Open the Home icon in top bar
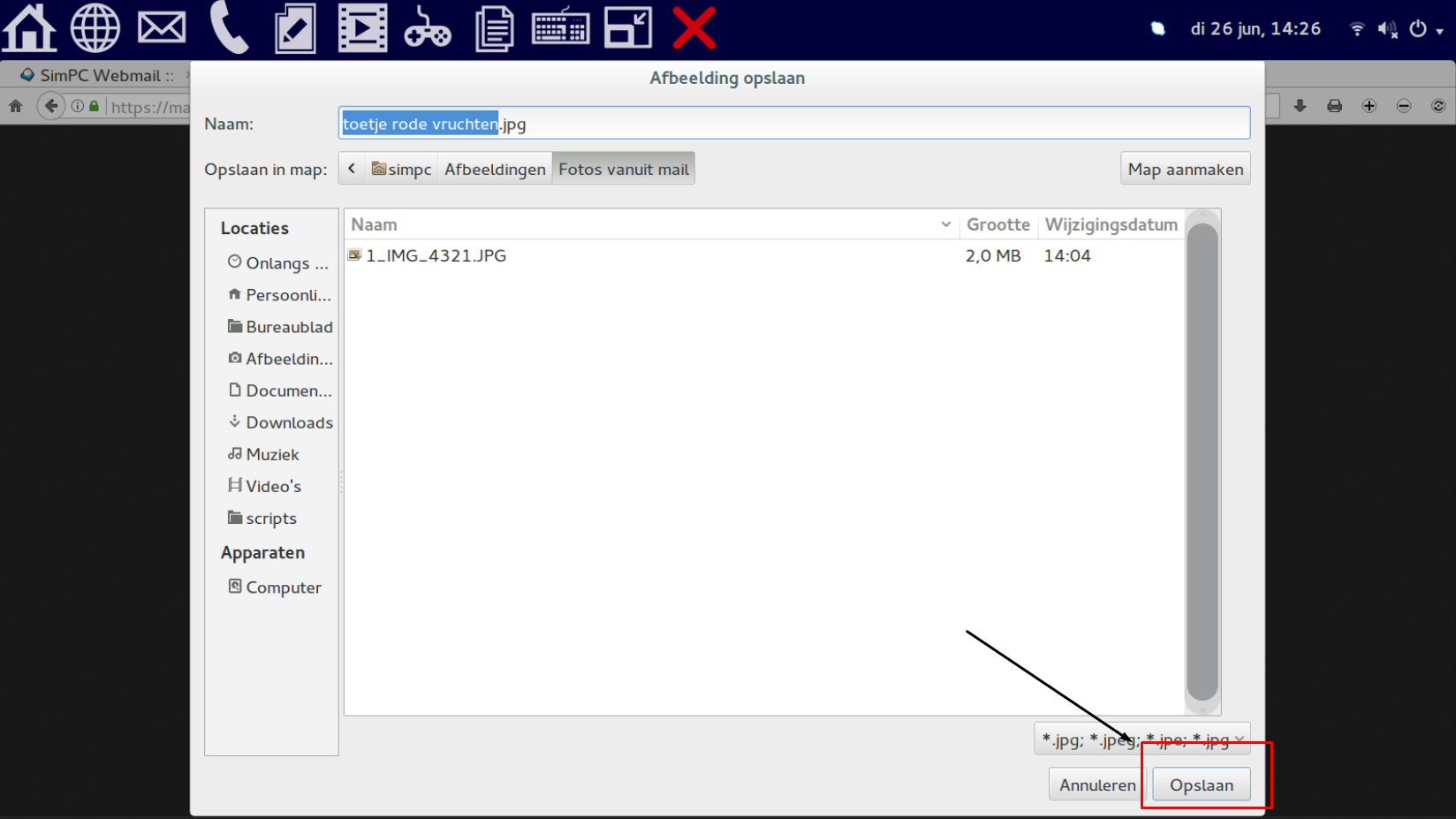 point(29,27)
